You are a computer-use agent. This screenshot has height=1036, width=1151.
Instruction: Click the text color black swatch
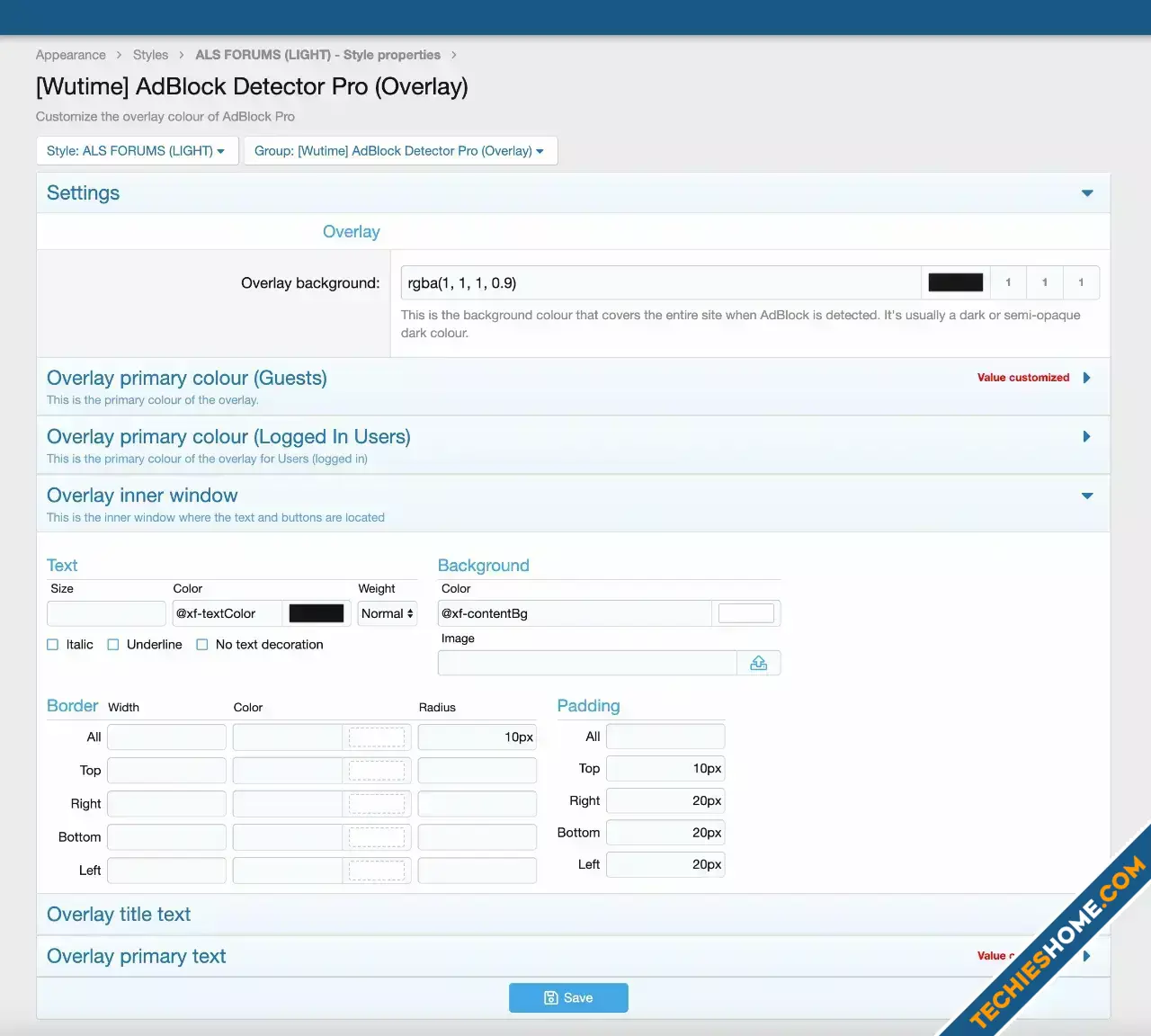(x=317, y=613)
